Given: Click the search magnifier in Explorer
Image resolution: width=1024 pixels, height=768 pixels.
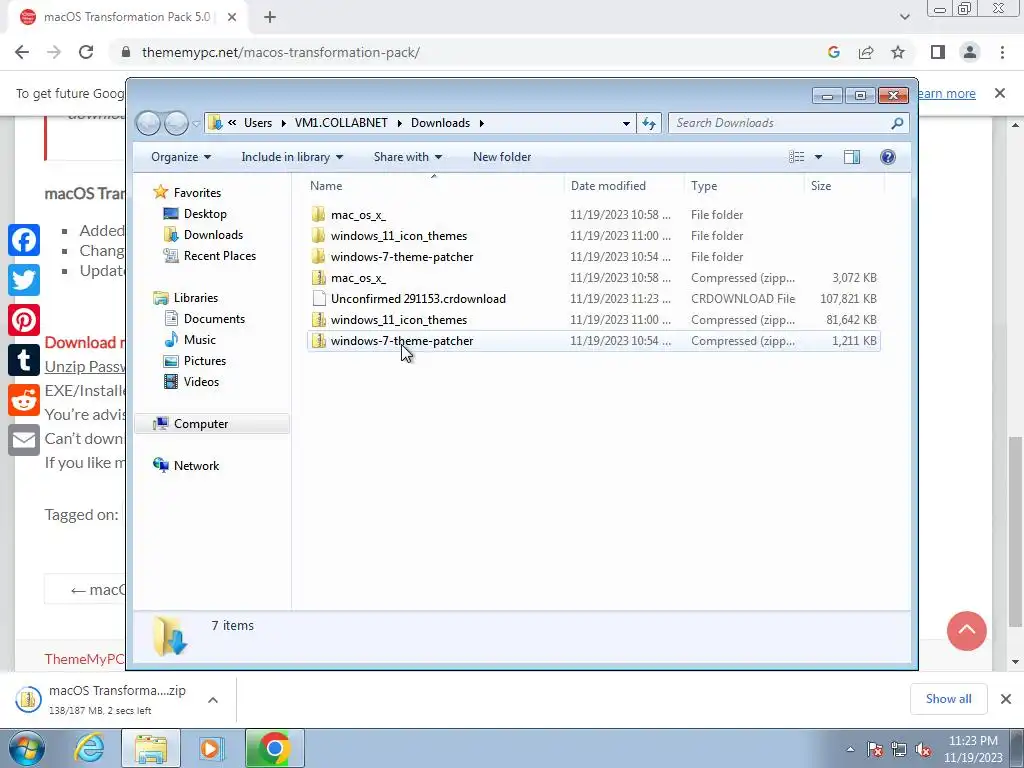Looking at the screenshot, I should coord(898,123).
